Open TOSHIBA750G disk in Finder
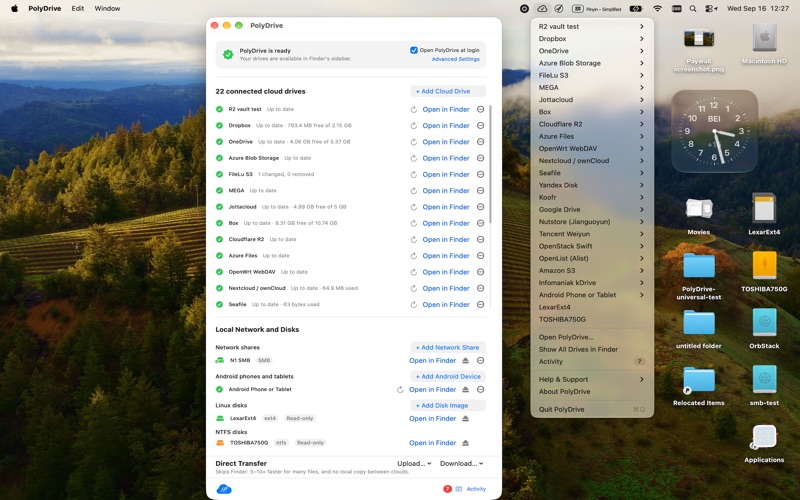This screenshot has height=500, width=800. click(432, 443)
